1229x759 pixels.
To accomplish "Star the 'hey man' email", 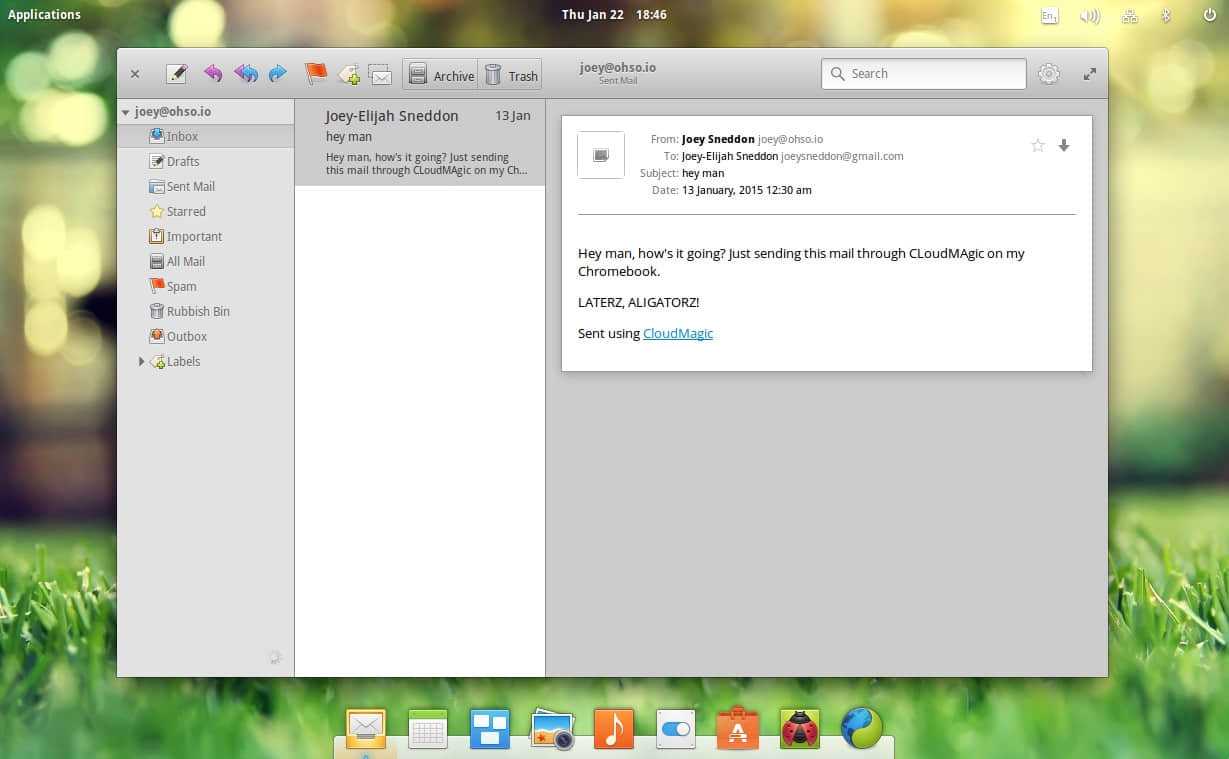I will click(1037, 145).
